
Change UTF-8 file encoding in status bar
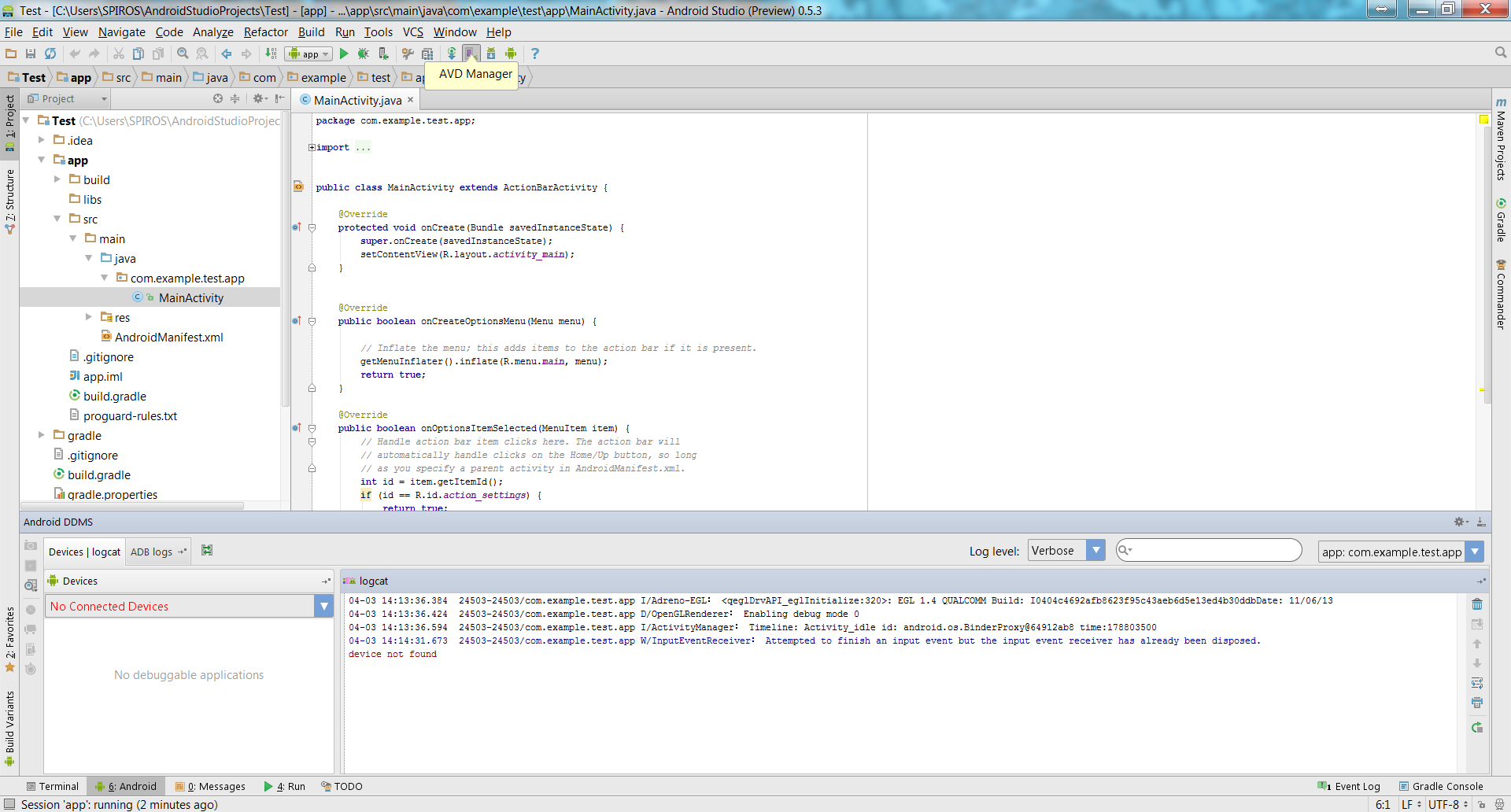pyautogui.click(x=1447, y=804)
